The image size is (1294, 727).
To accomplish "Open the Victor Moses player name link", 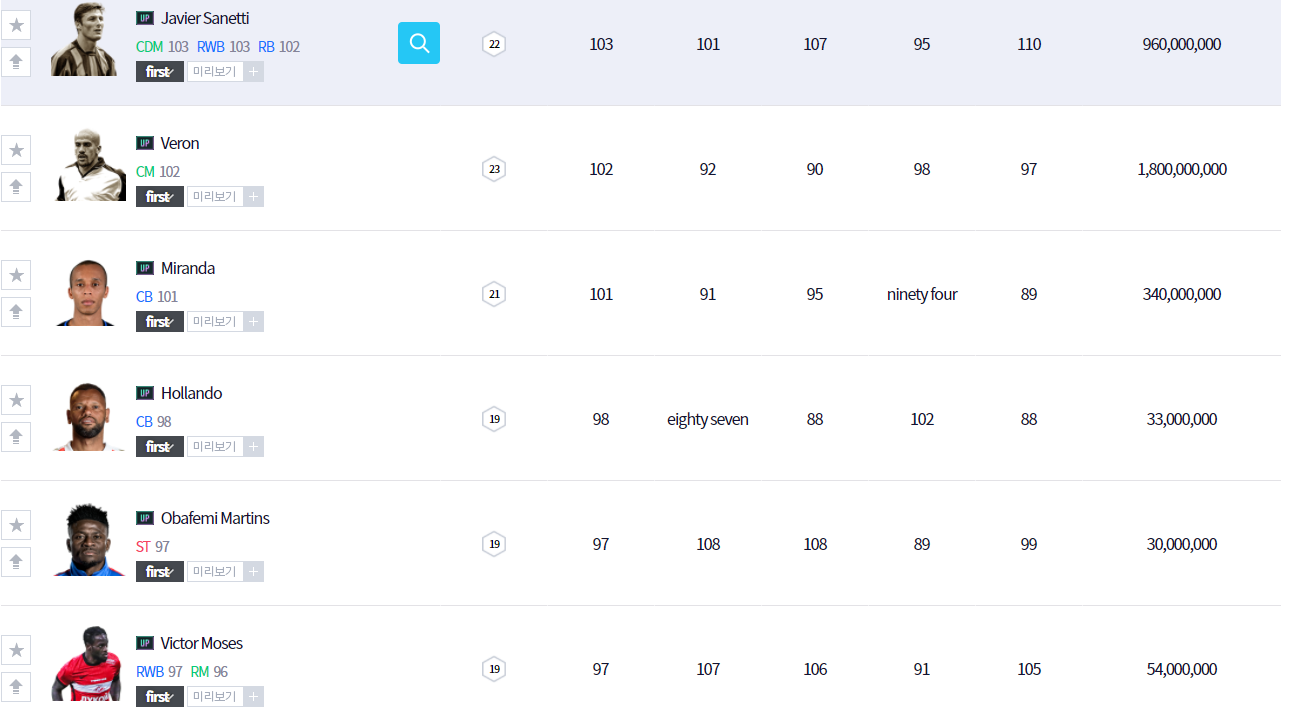I will coord(202,643).
